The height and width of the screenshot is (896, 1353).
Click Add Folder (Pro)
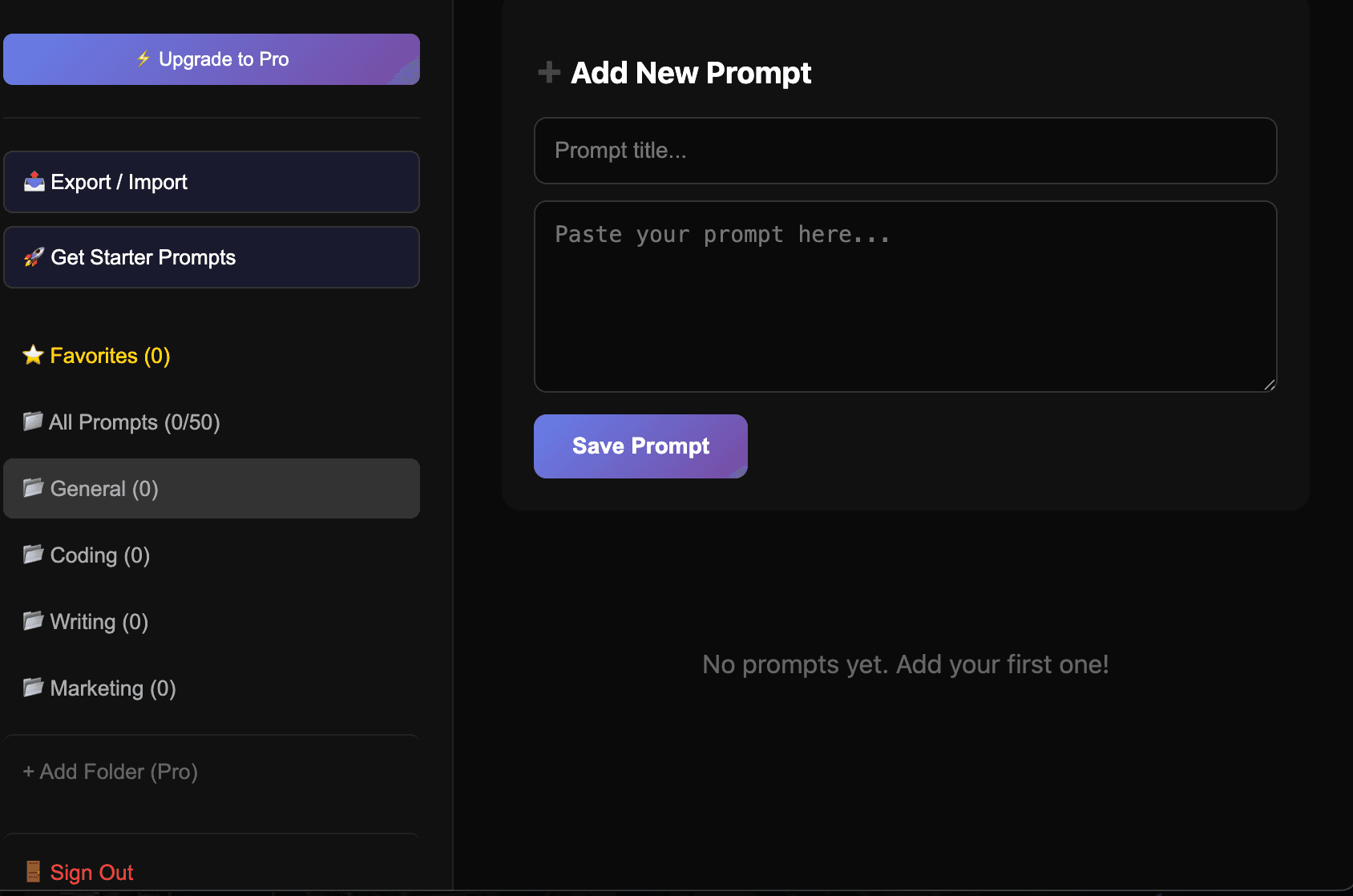click(x=110, y=771)
